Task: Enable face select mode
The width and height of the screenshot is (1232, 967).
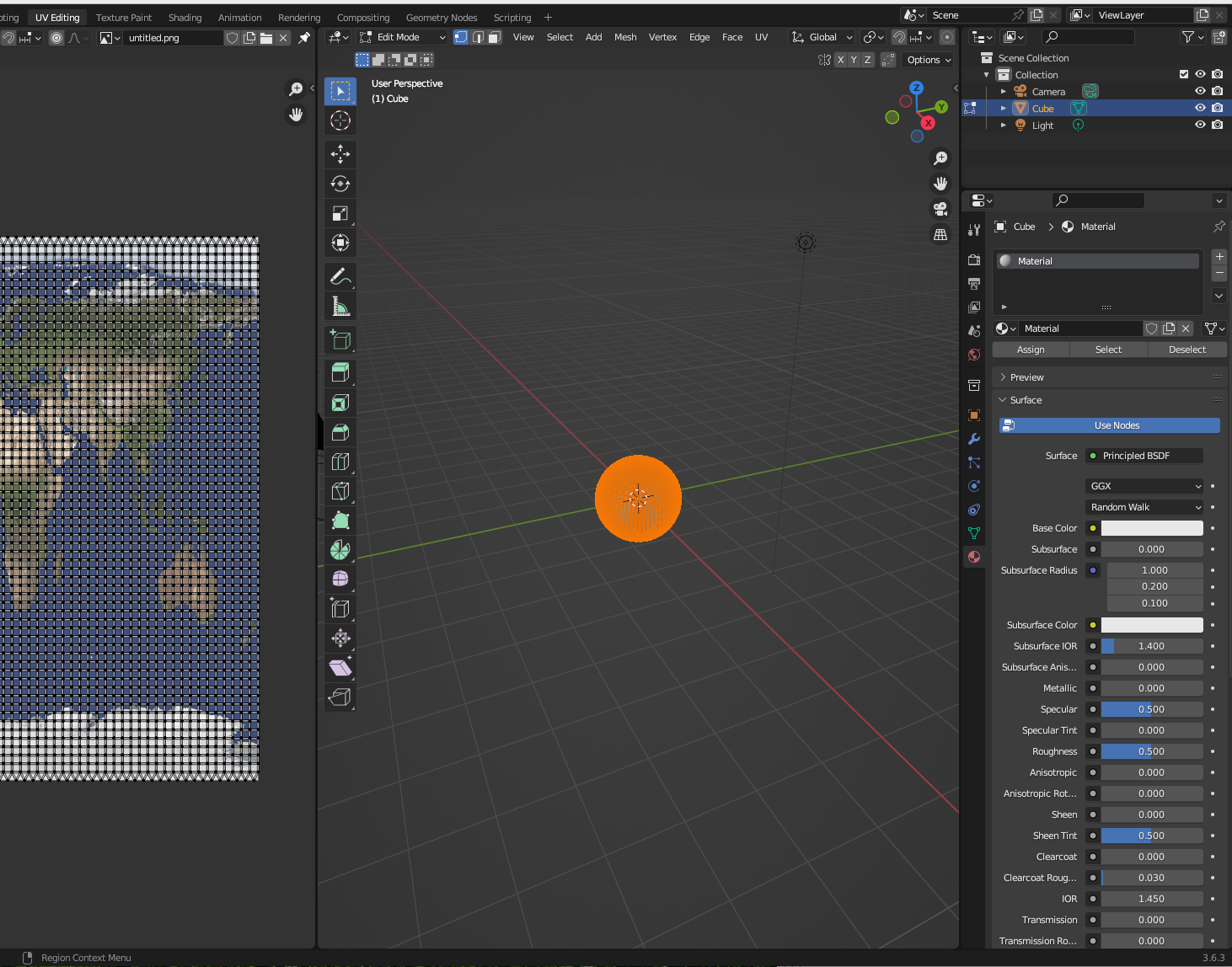Action: 495,37
